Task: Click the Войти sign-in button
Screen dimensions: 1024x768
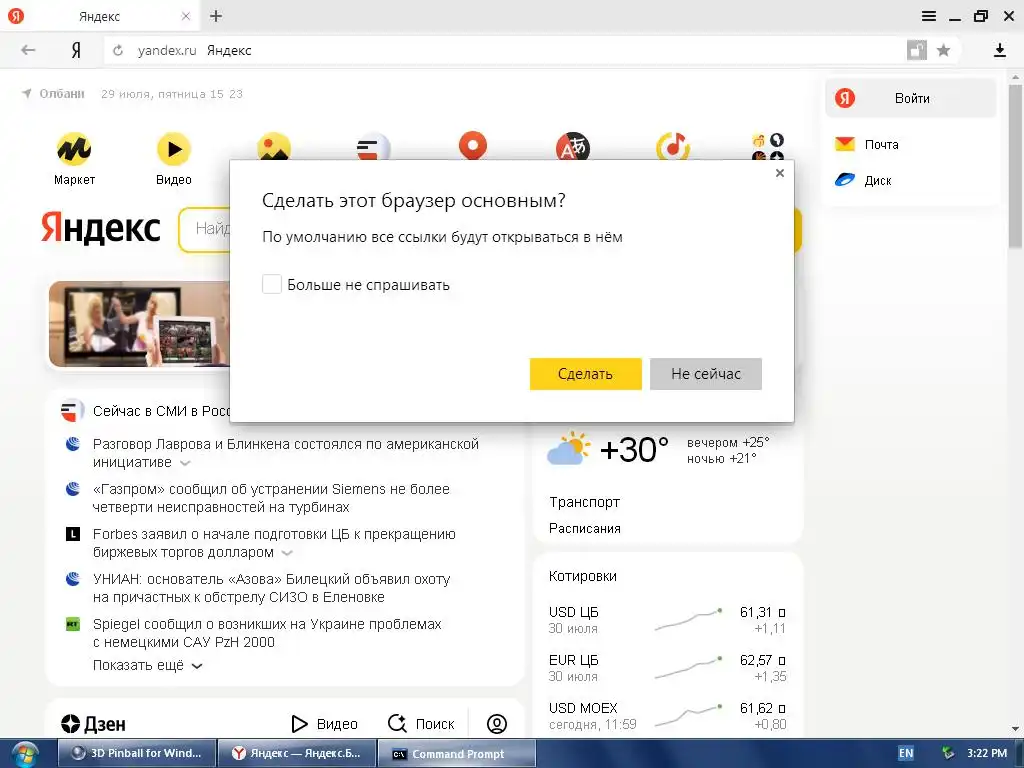Action: 911,98
